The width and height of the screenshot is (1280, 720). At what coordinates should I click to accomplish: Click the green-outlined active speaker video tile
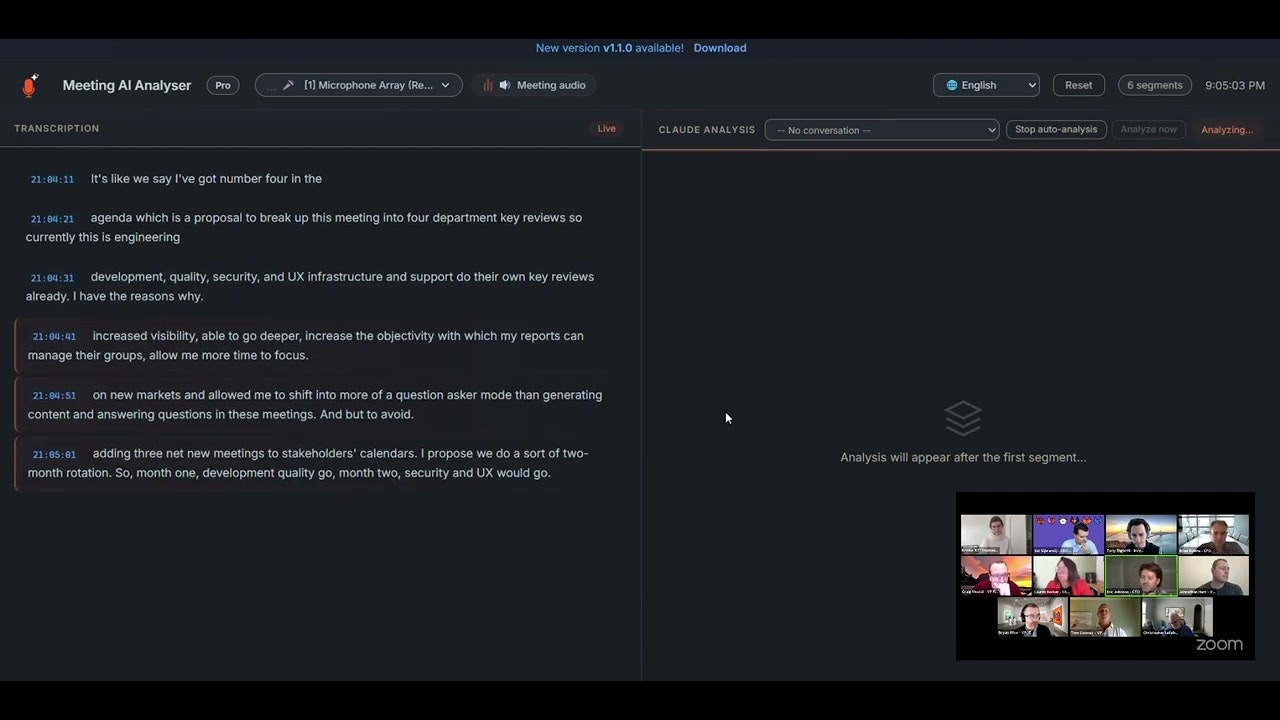pyautogui.click(x=1140, y=575)
